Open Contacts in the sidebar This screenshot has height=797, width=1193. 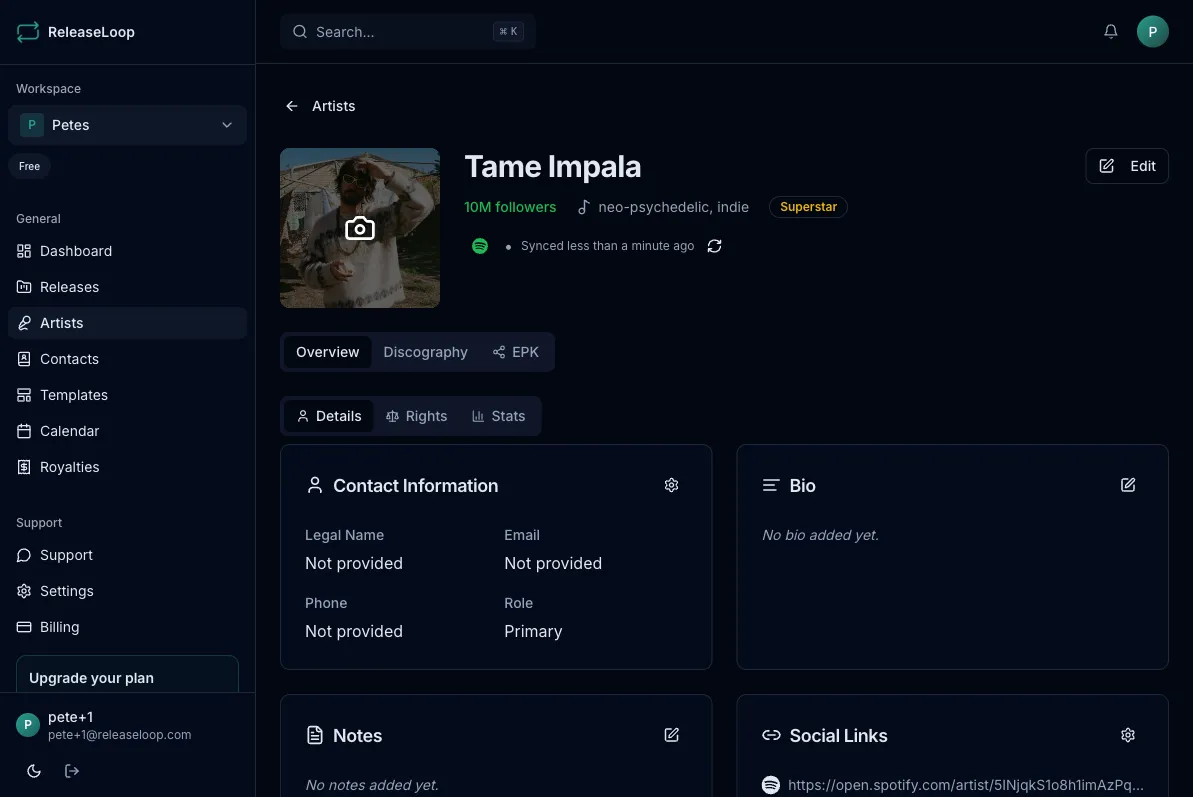click(x=127, y=359)
